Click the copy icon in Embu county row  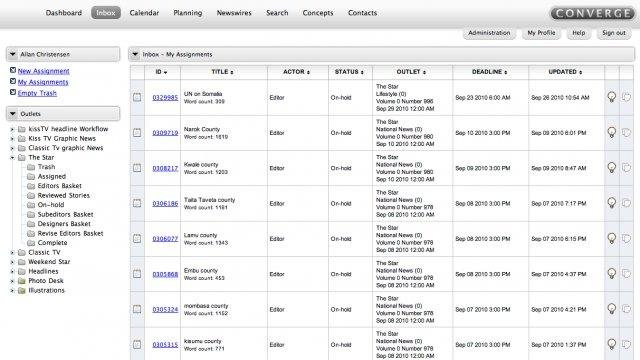626,273
